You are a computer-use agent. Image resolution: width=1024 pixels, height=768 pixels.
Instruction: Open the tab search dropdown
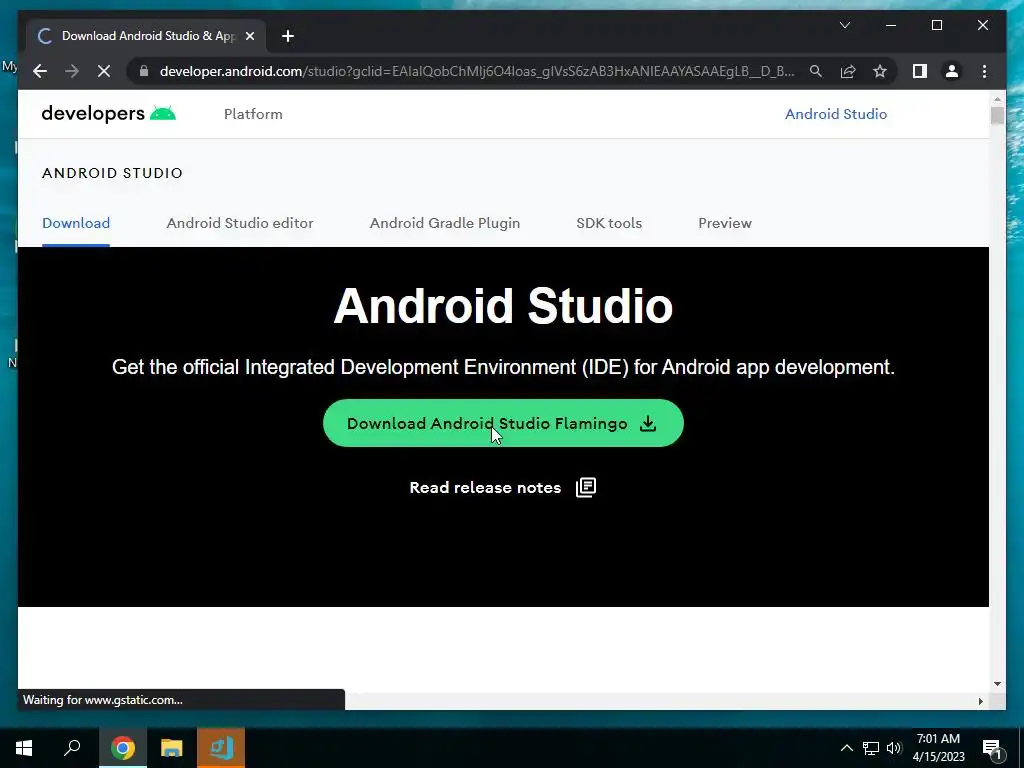coord(844,25)
